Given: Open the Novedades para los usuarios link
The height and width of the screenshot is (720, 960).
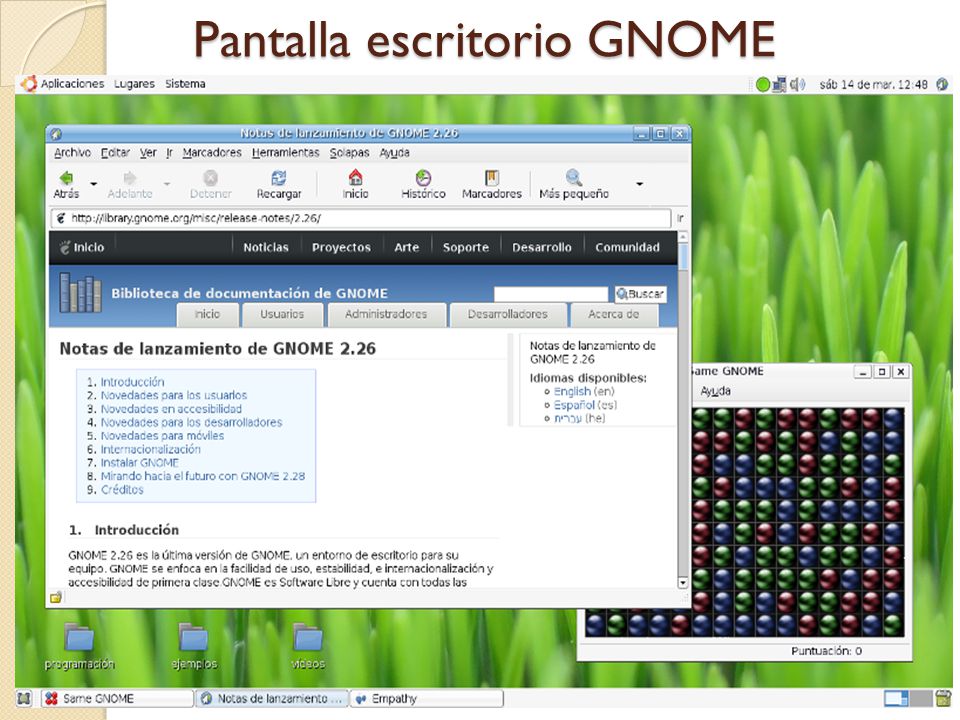Looking at the screenshot, I should pyautogui.click(x=174, y=396).
